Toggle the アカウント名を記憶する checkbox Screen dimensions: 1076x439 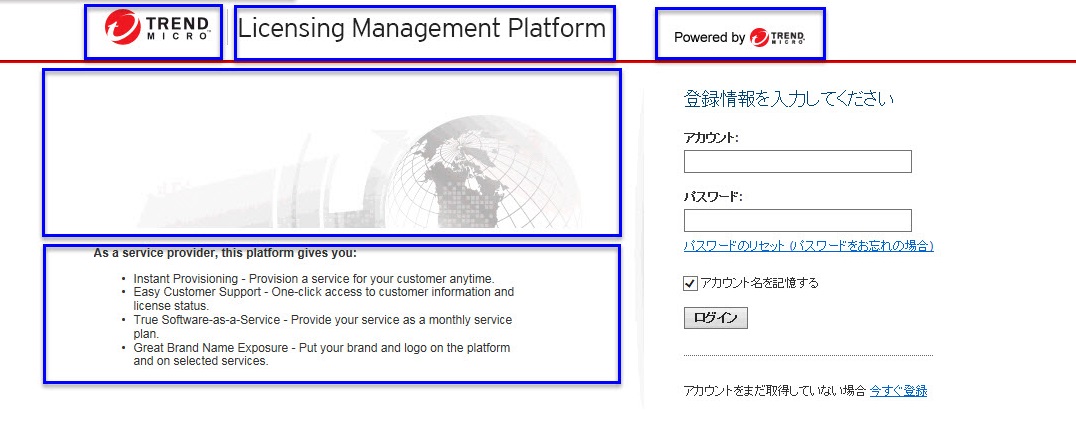coord(690,283)
